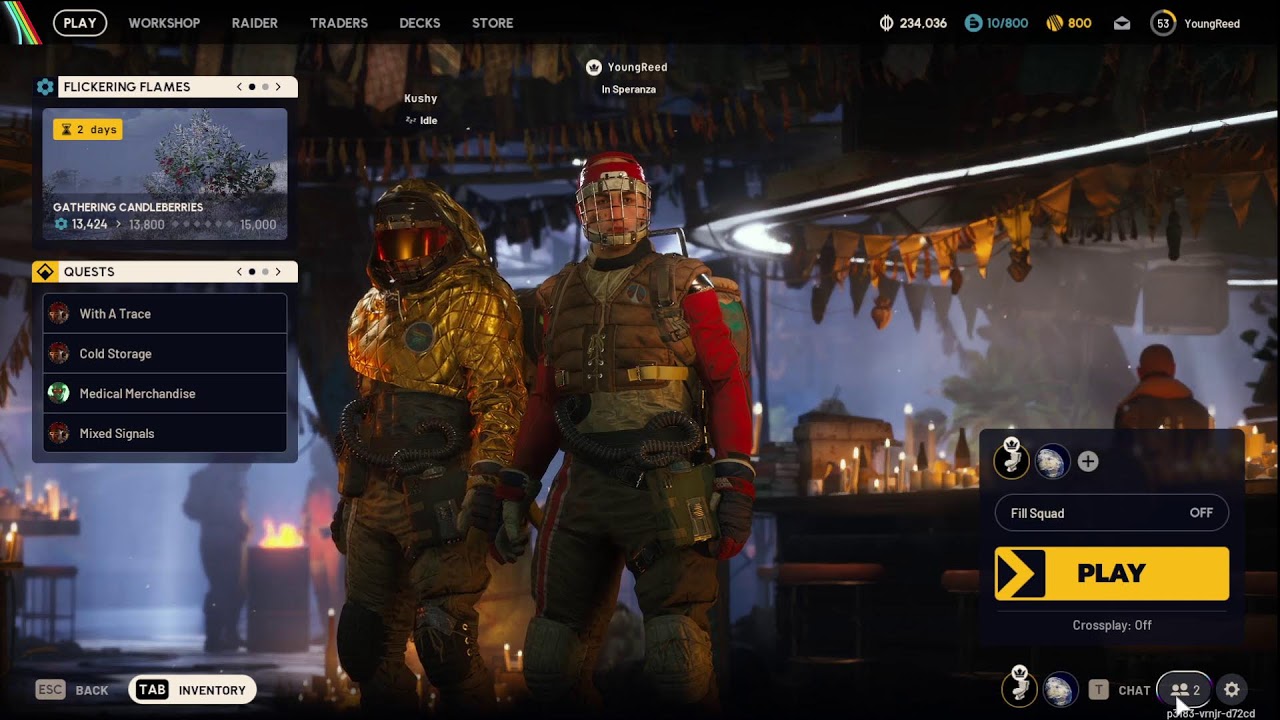Viewport: 1280px width, 720px height.
Task: Go to previous Quests page
Action: (x=239, y=272)
